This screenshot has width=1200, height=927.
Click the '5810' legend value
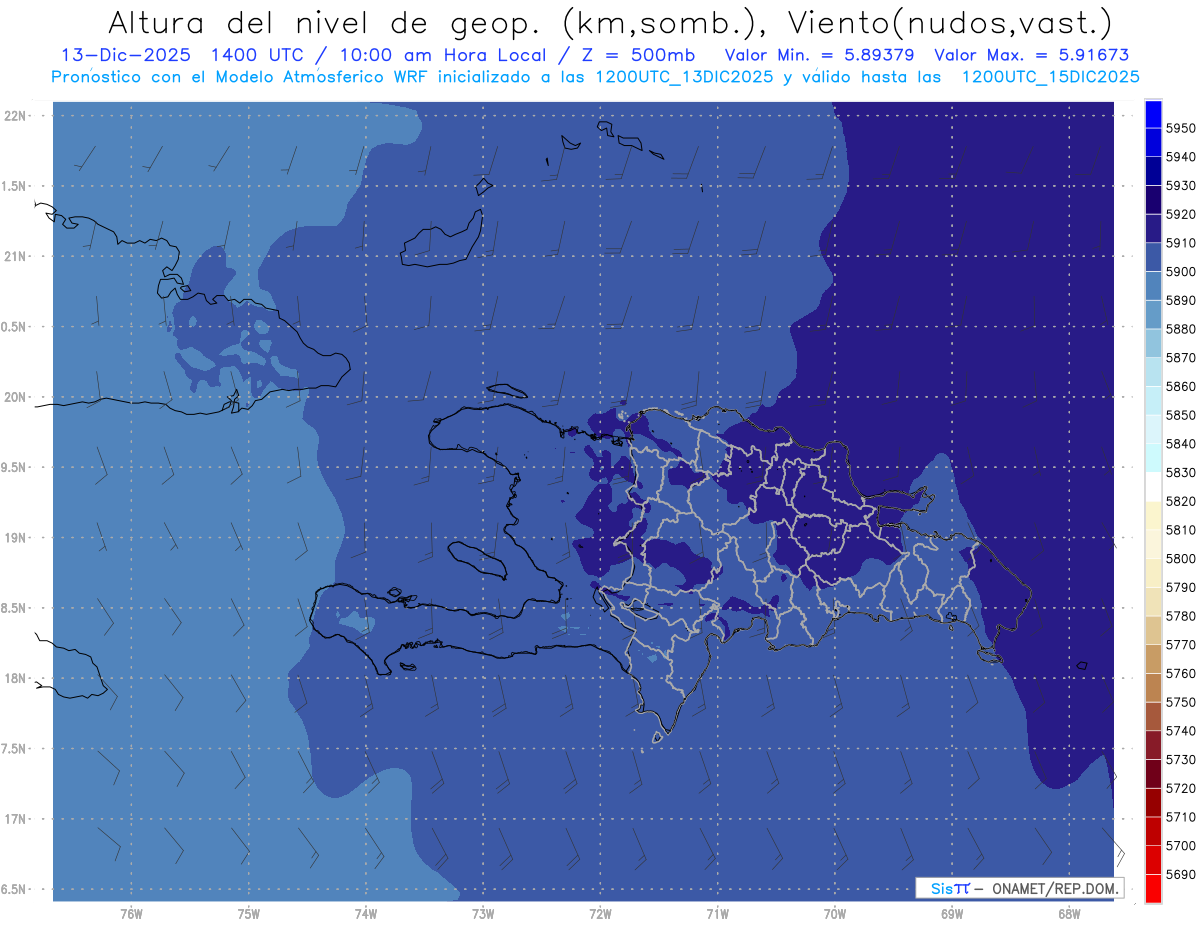(x=1181, y=529)
